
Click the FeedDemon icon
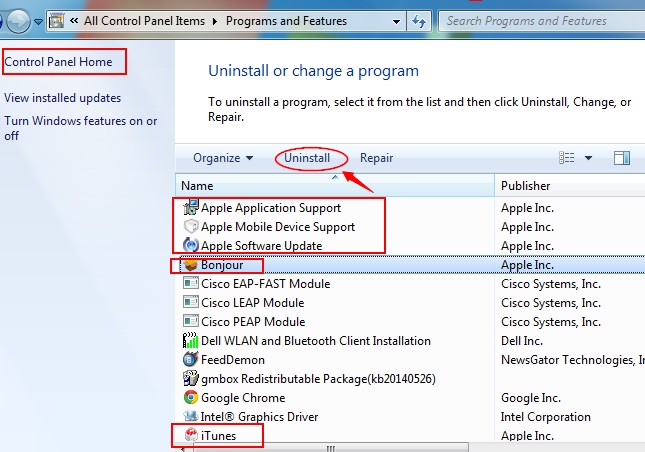191,359
